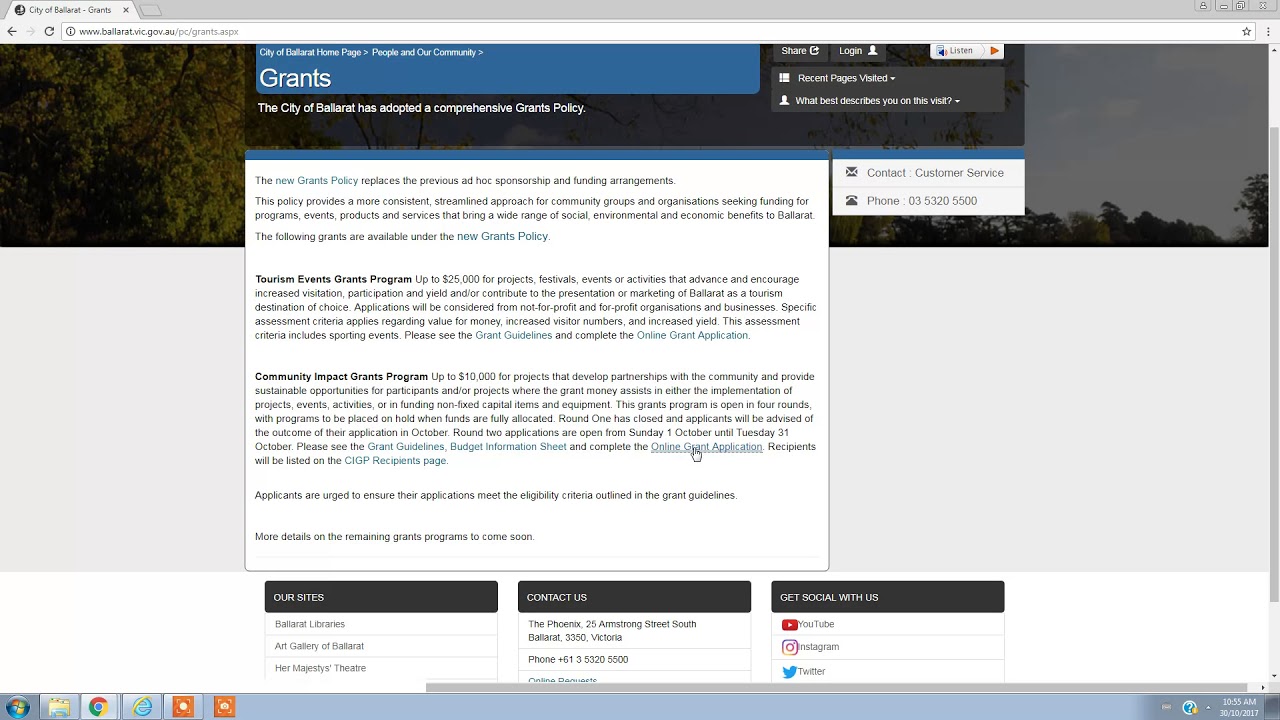This screenshot has height=720, width=1280.
Task: Click the Share button
Action: click(x=800, y=51)
